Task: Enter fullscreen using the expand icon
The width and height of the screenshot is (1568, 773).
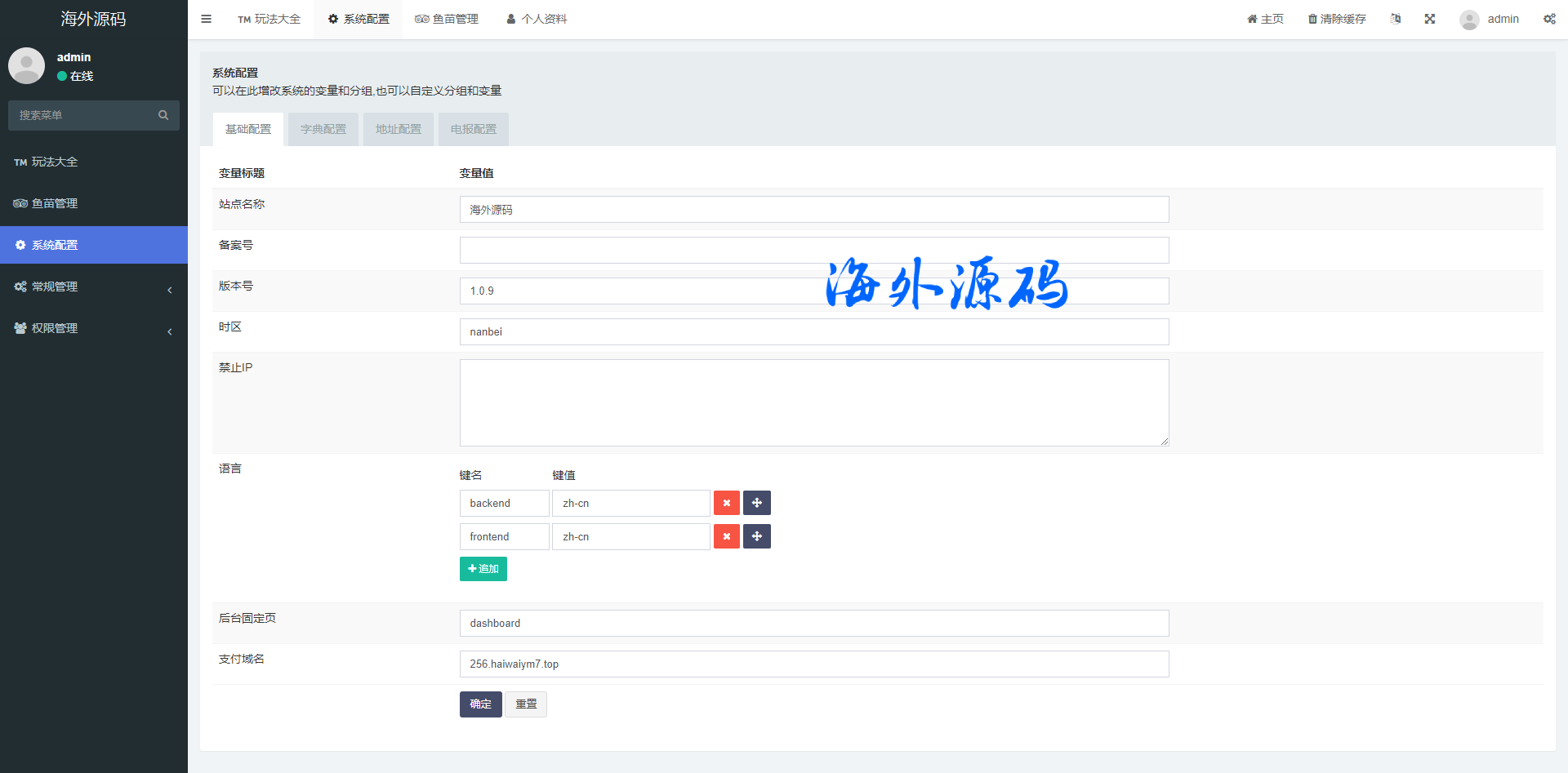Action: pos(1430,19)
